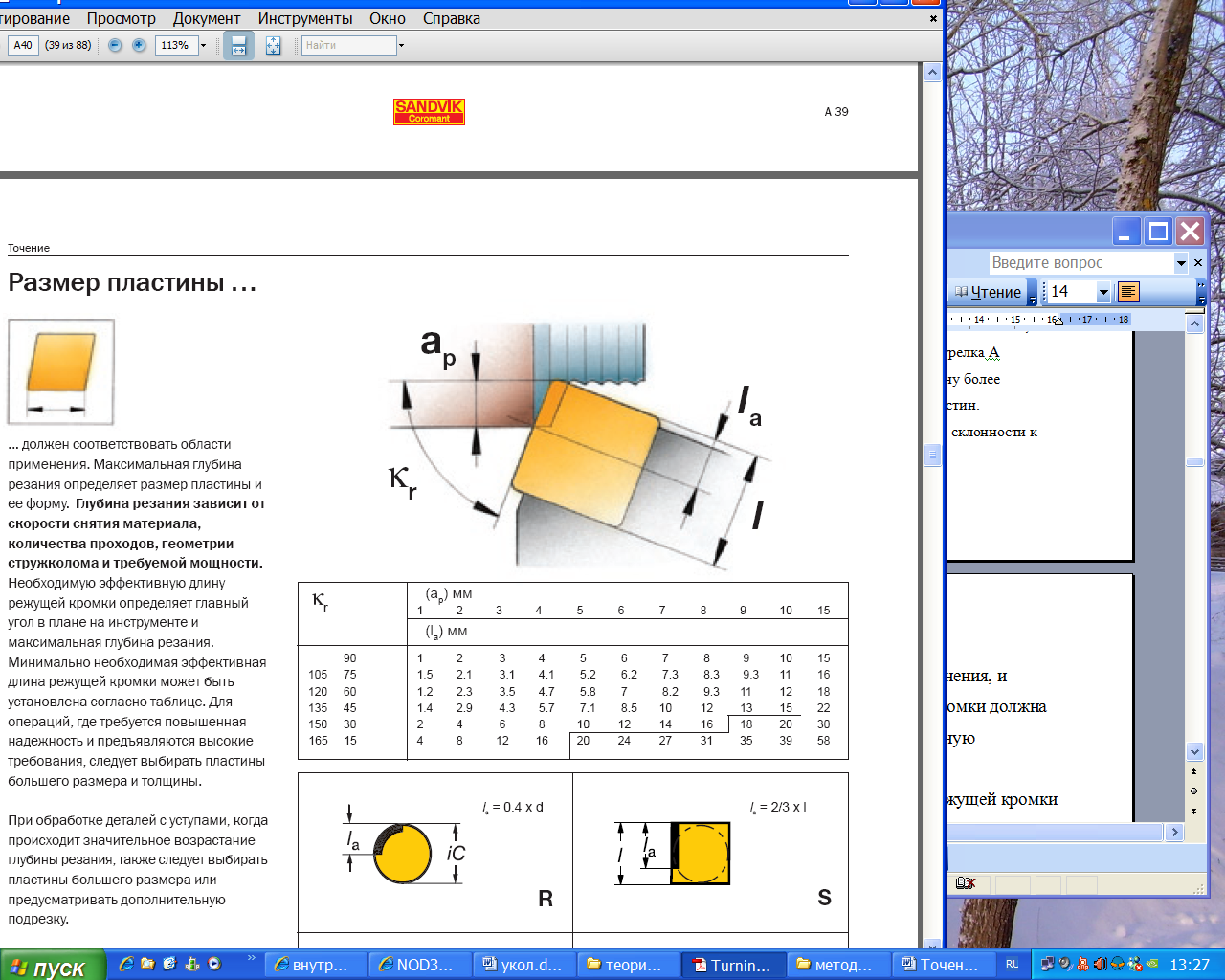Click the 113% zoom value field
The image size is (1225, 980).
176,45
